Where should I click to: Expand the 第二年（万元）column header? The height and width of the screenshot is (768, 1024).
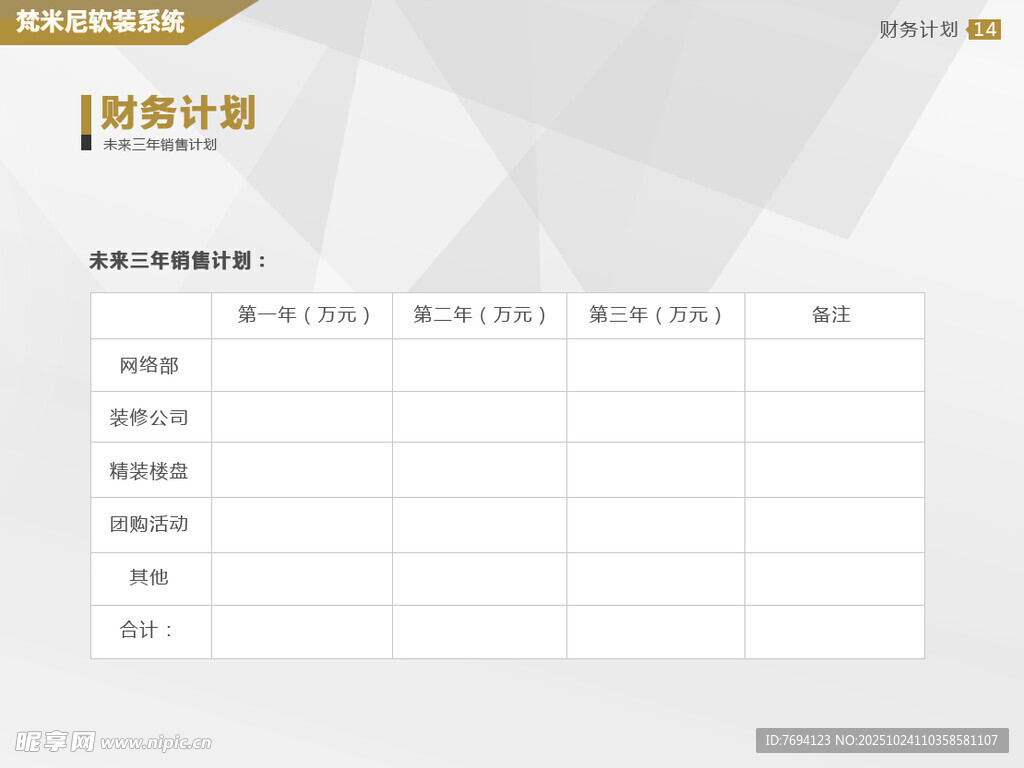click(x=479, y=314)
